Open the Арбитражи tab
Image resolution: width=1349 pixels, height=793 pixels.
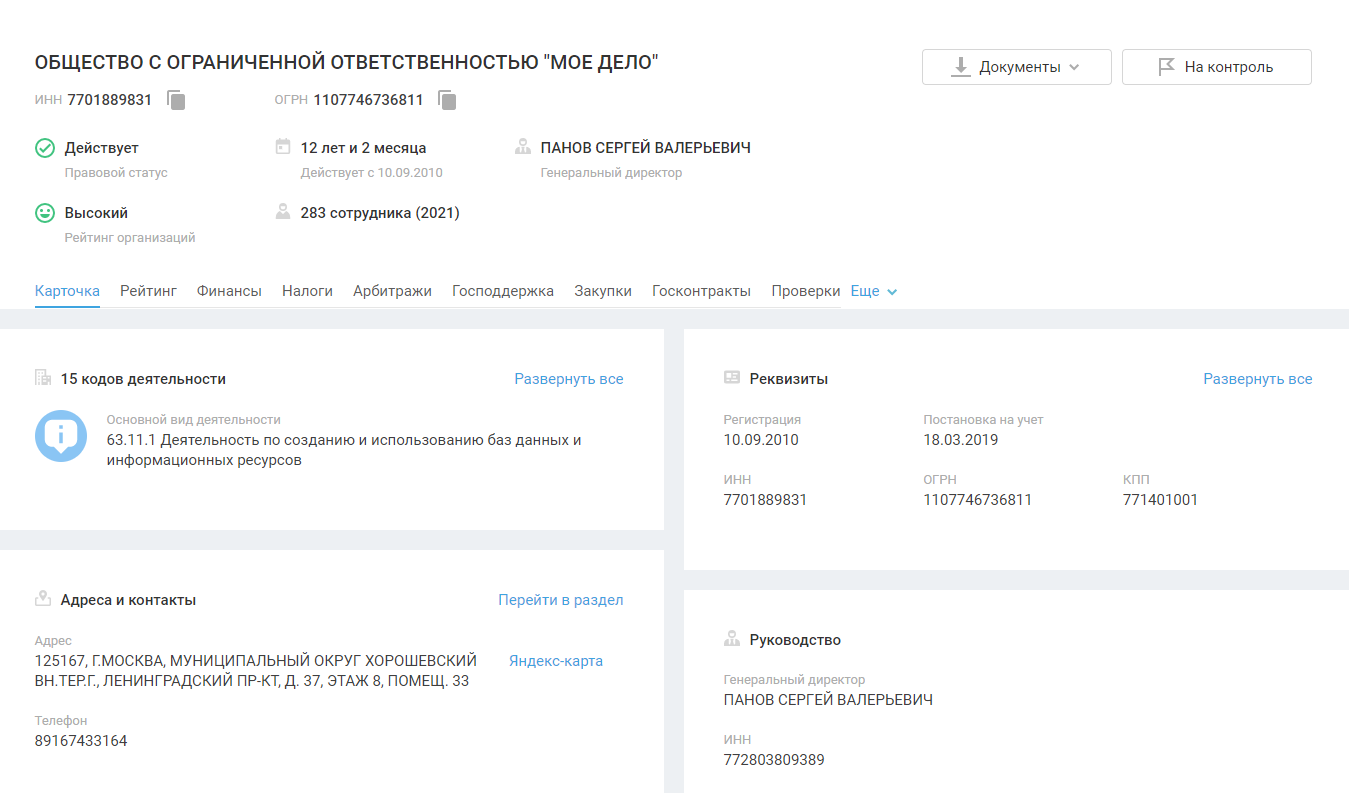coord(392,291)
